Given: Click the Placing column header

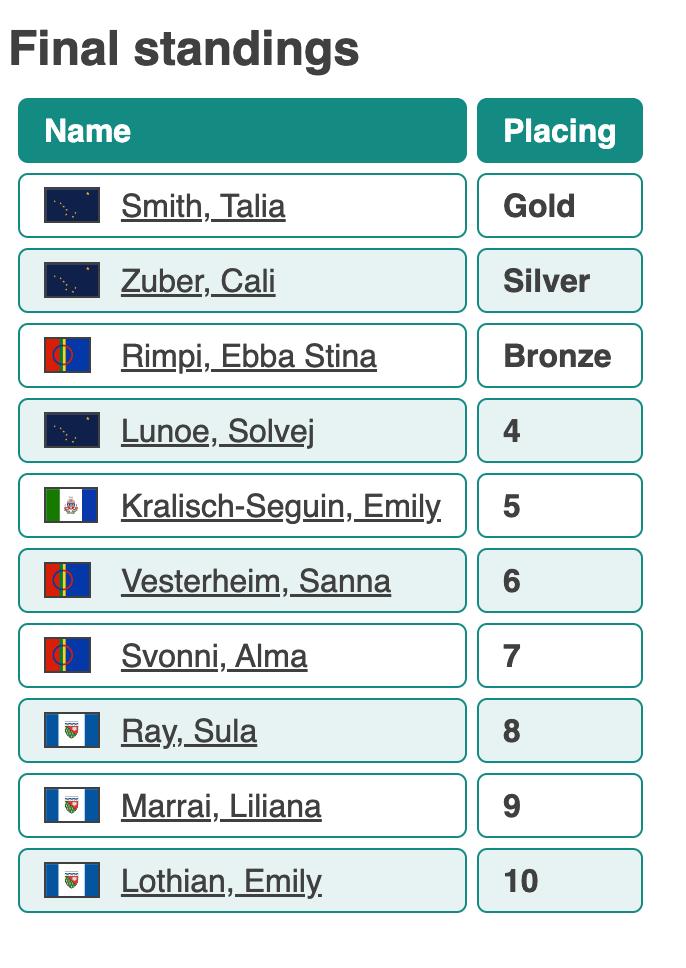Looking at the screenshot, I should coord(559,131).
